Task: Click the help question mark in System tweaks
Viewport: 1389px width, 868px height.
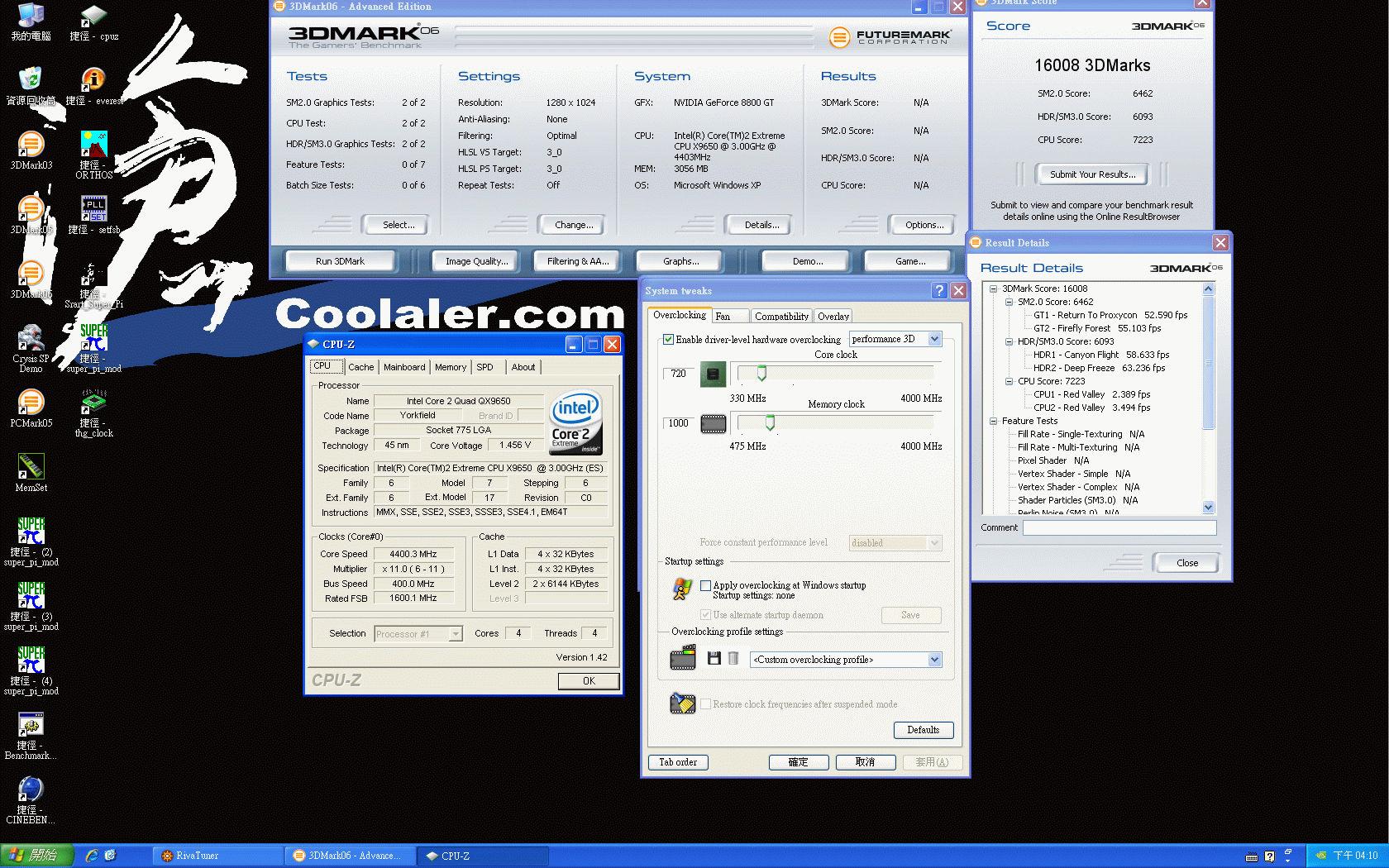Action: tap(938, 290)
